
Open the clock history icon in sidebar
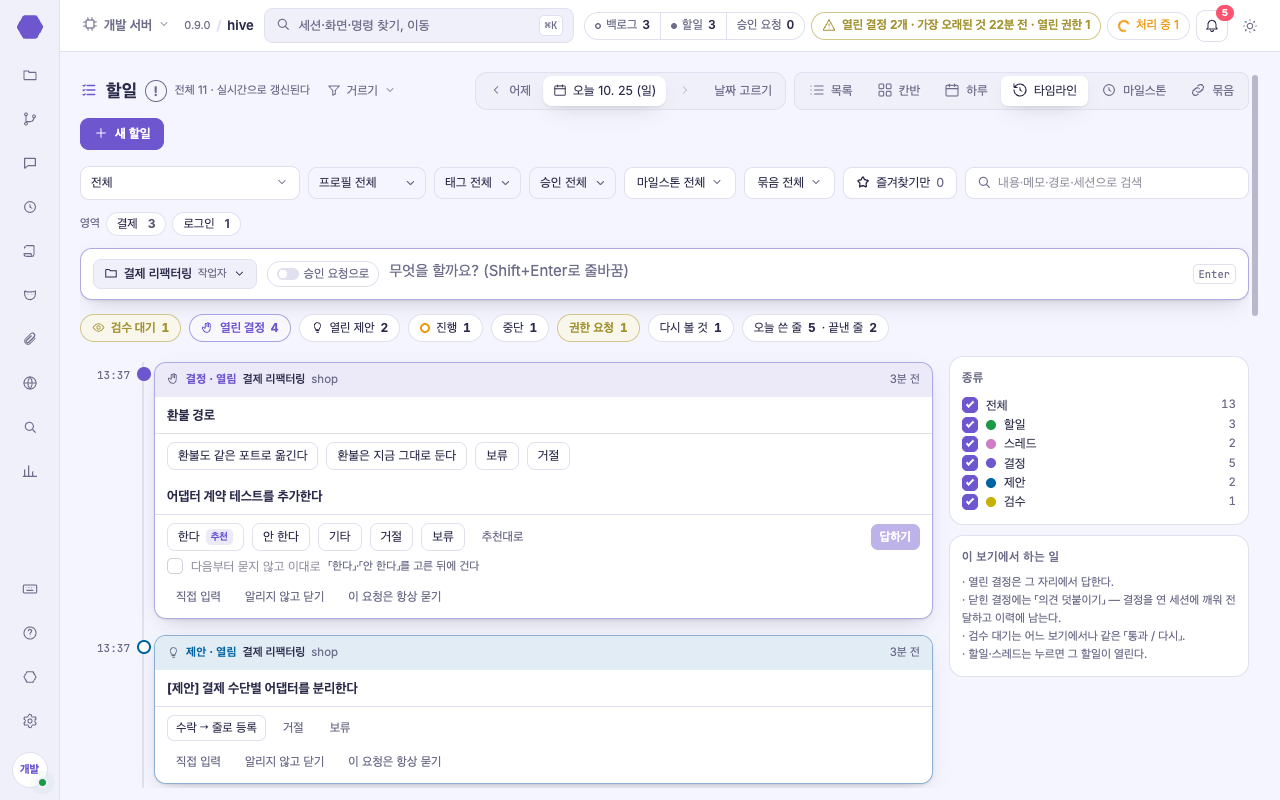click(x=30, y=207)
